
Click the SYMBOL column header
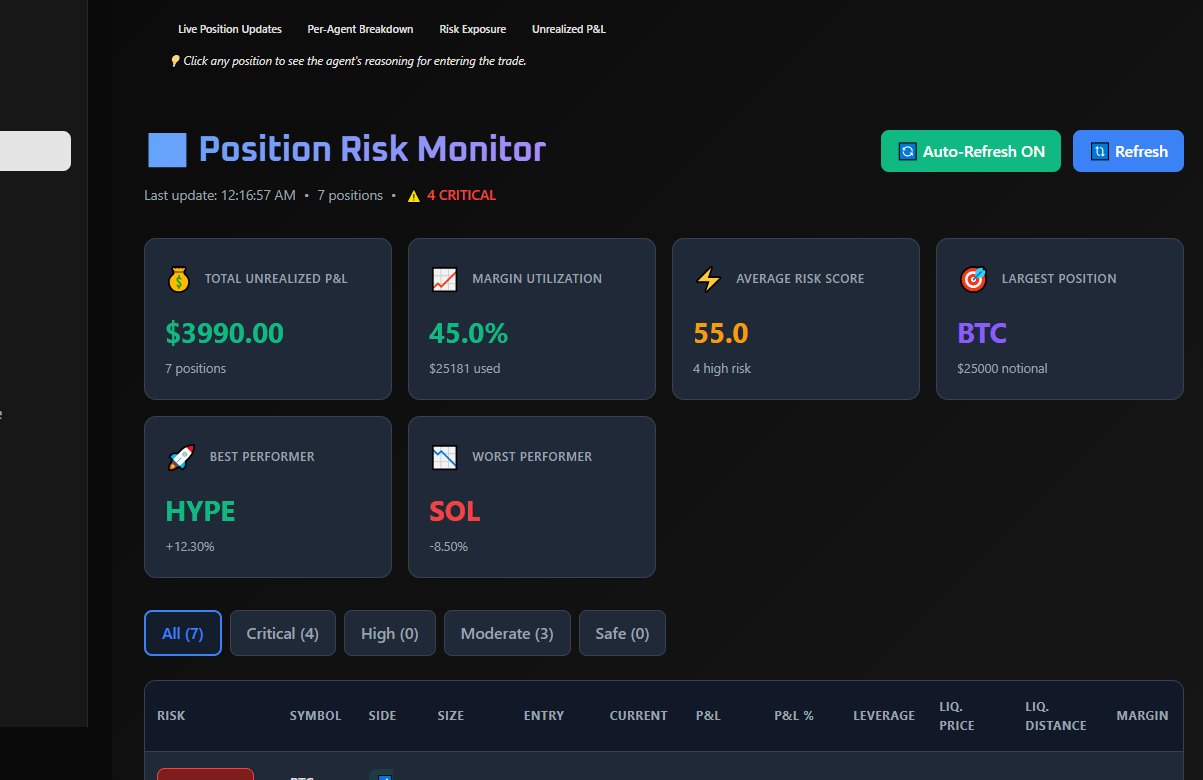(315, 716)
